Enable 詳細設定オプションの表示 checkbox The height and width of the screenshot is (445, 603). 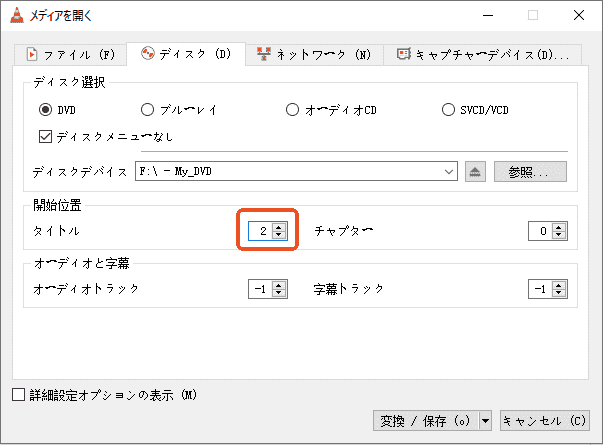(x=18, y=394)
